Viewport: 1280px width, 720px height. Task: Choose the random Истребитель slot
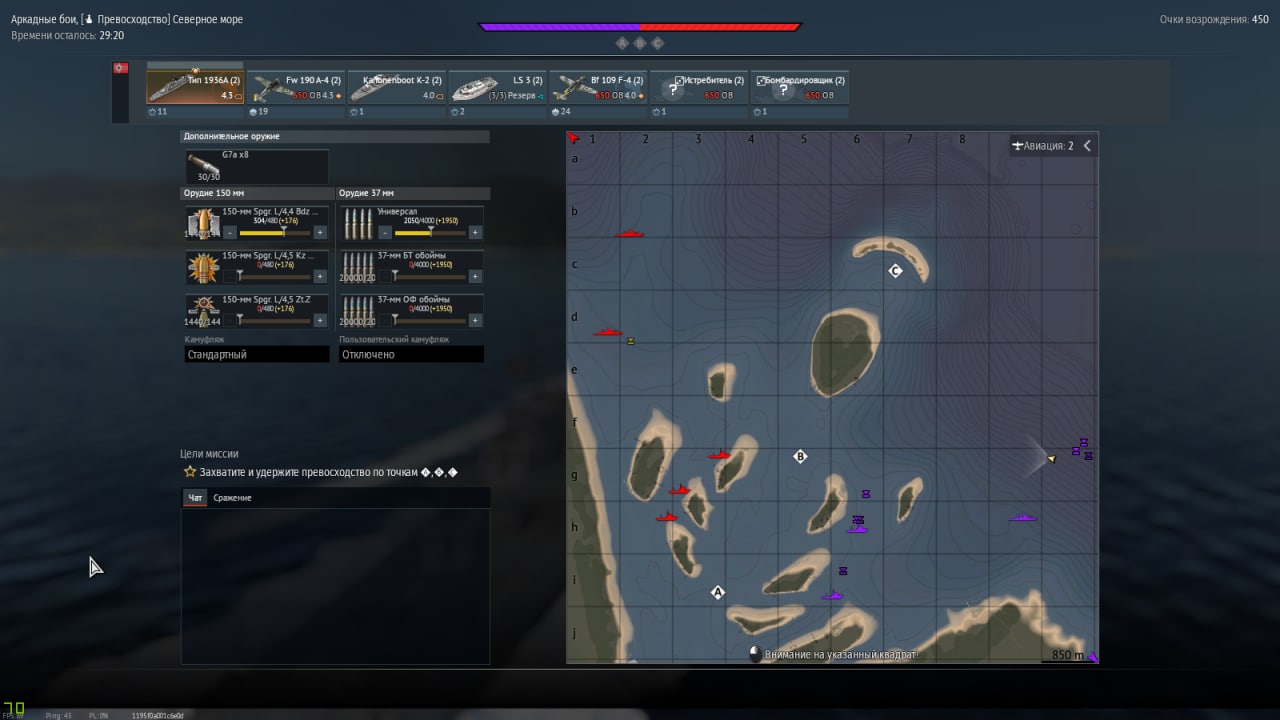(x=699, y=87)
